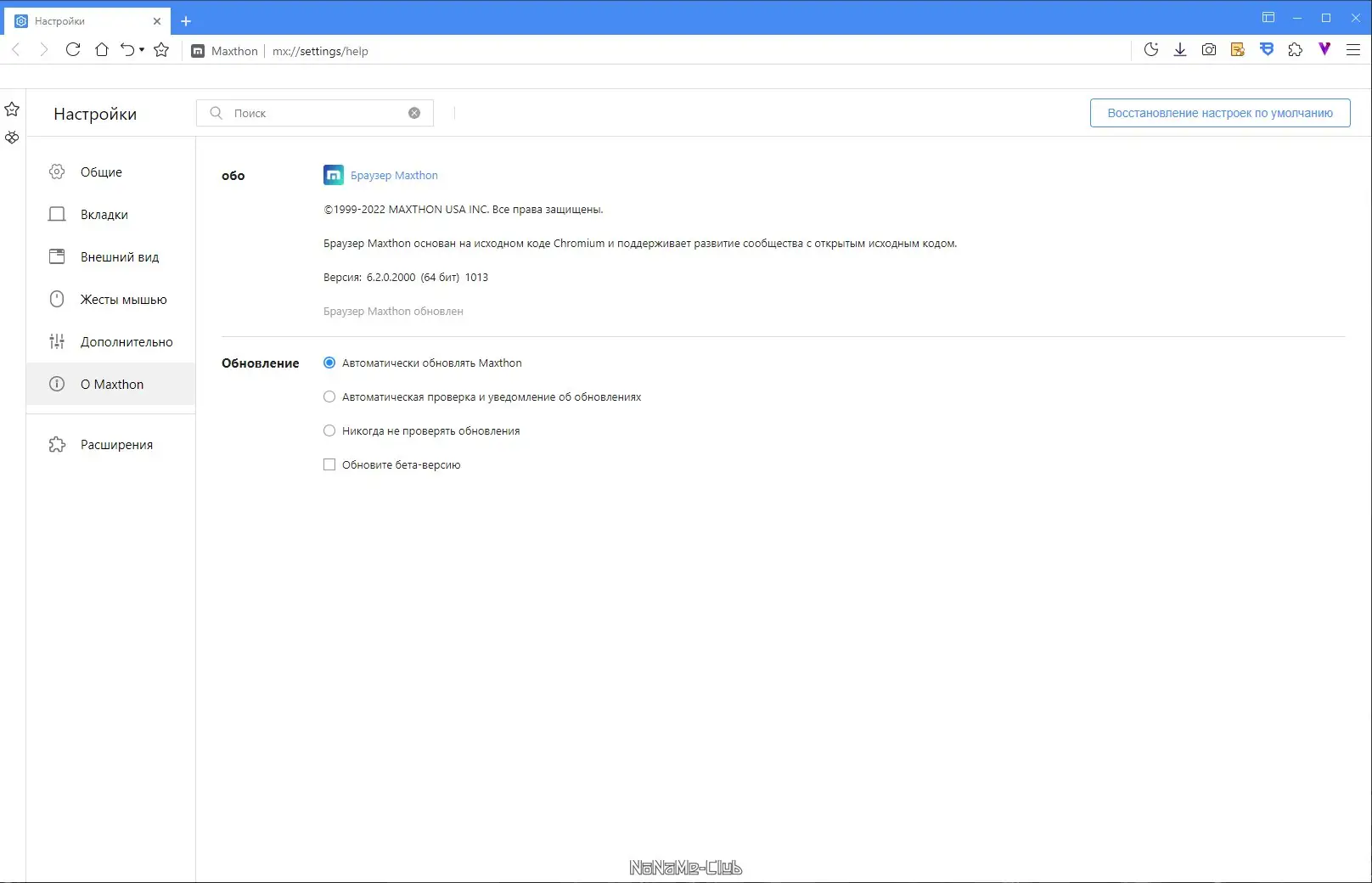Click the ©1999-2022 MAXTHON USA INC. copyright line

pos(463,209)
